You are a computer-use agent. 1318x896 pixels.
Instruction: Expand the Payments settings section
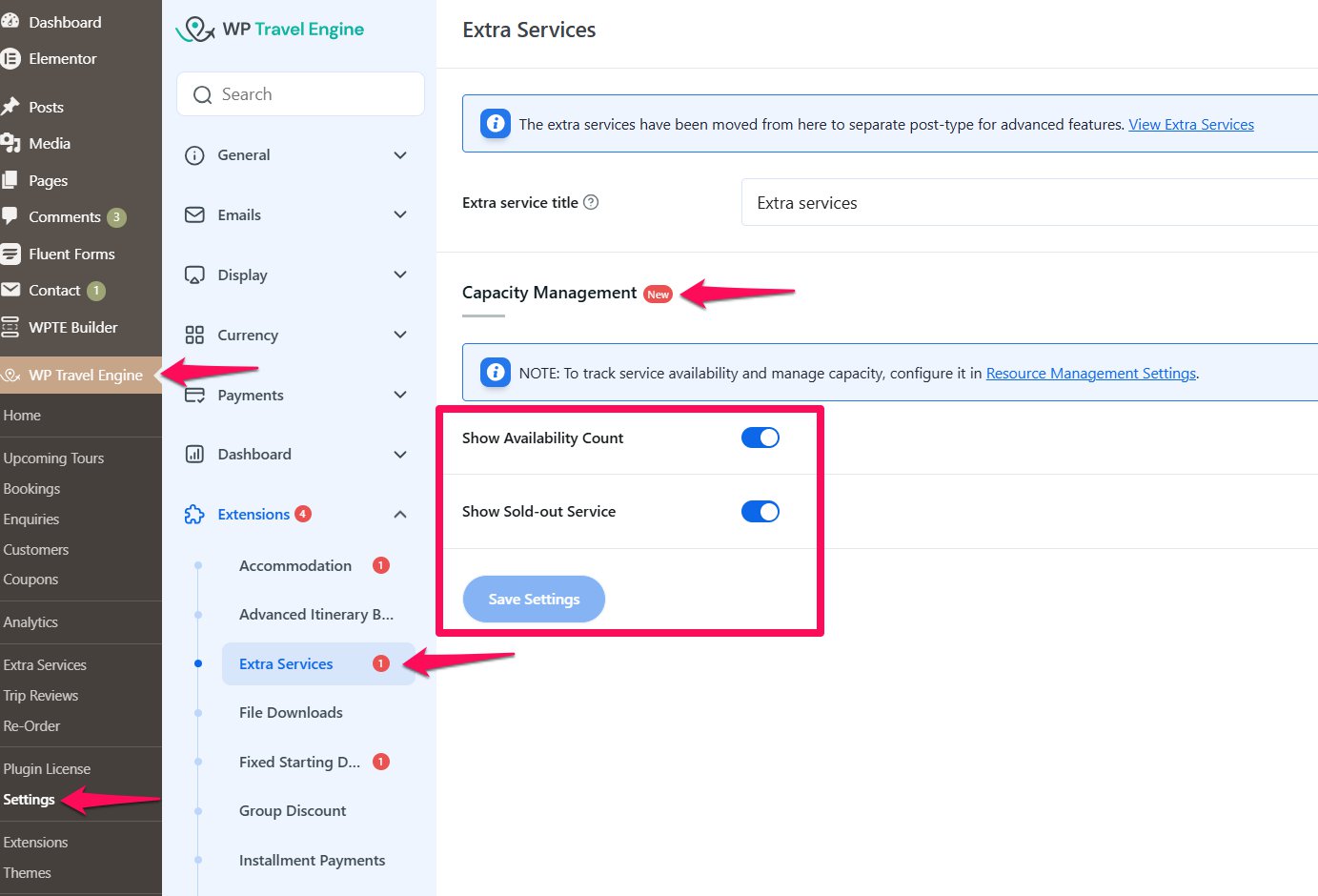[x=400, y=395]
